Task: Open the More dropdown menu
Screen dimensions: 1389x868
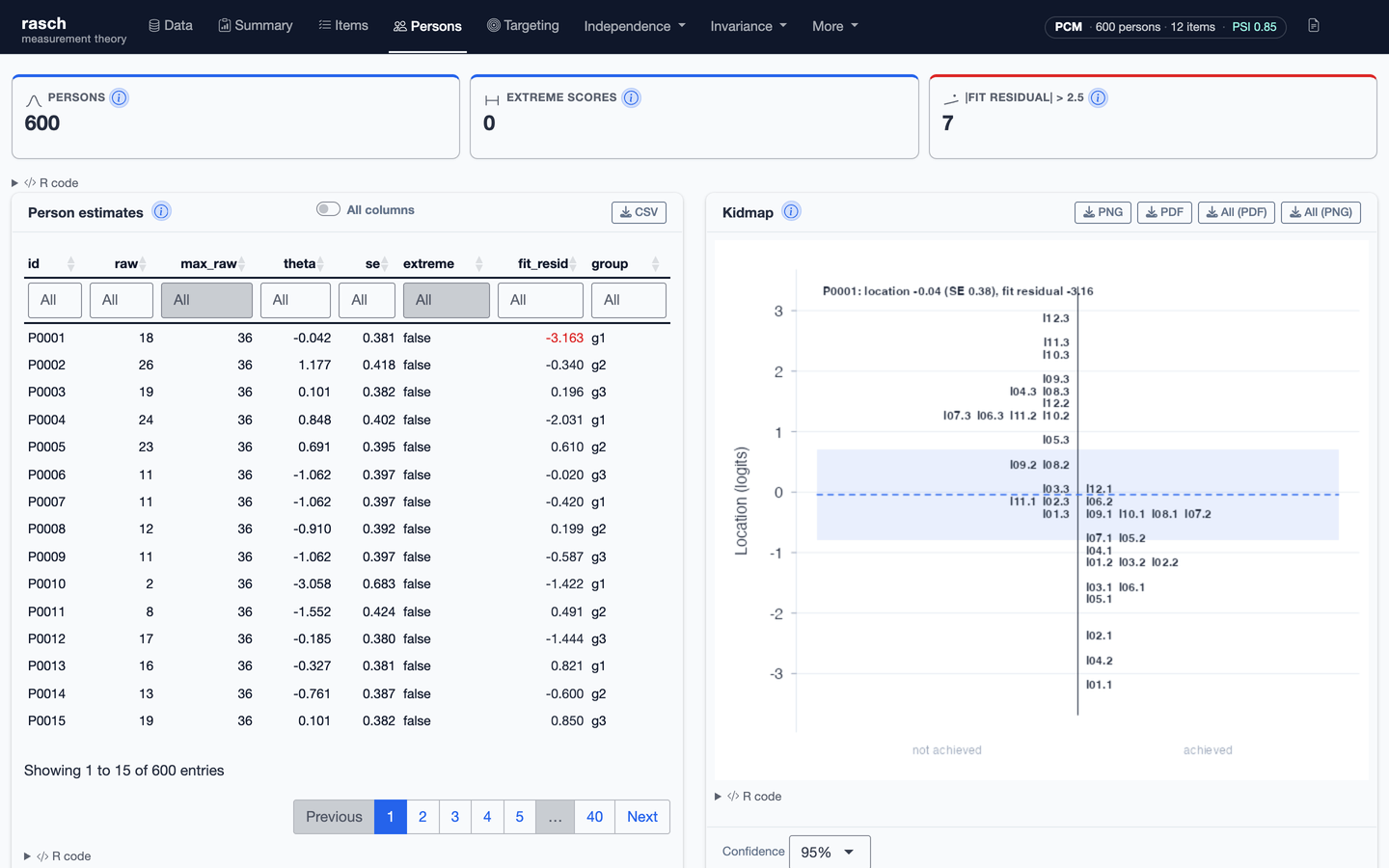Action: 835,26
